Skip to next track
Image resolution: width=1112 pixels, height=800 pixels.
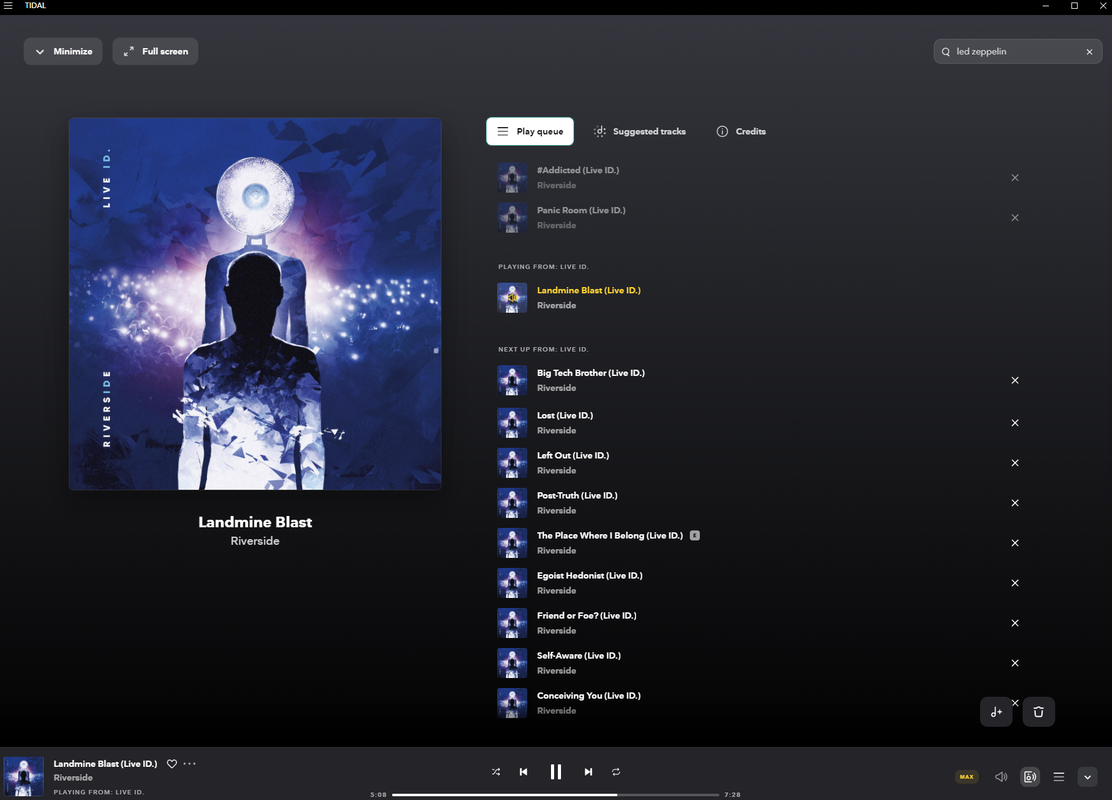[x=588, y=772]
